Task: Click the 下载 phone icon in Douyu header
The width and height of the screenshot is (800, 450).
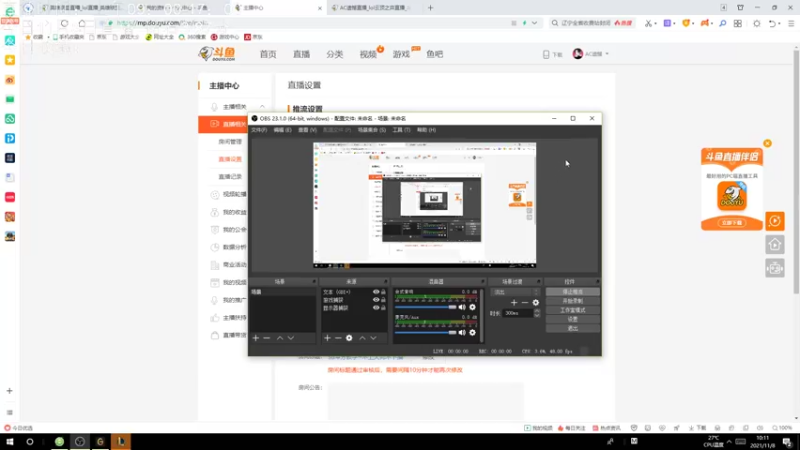Action: pos(546,54)
